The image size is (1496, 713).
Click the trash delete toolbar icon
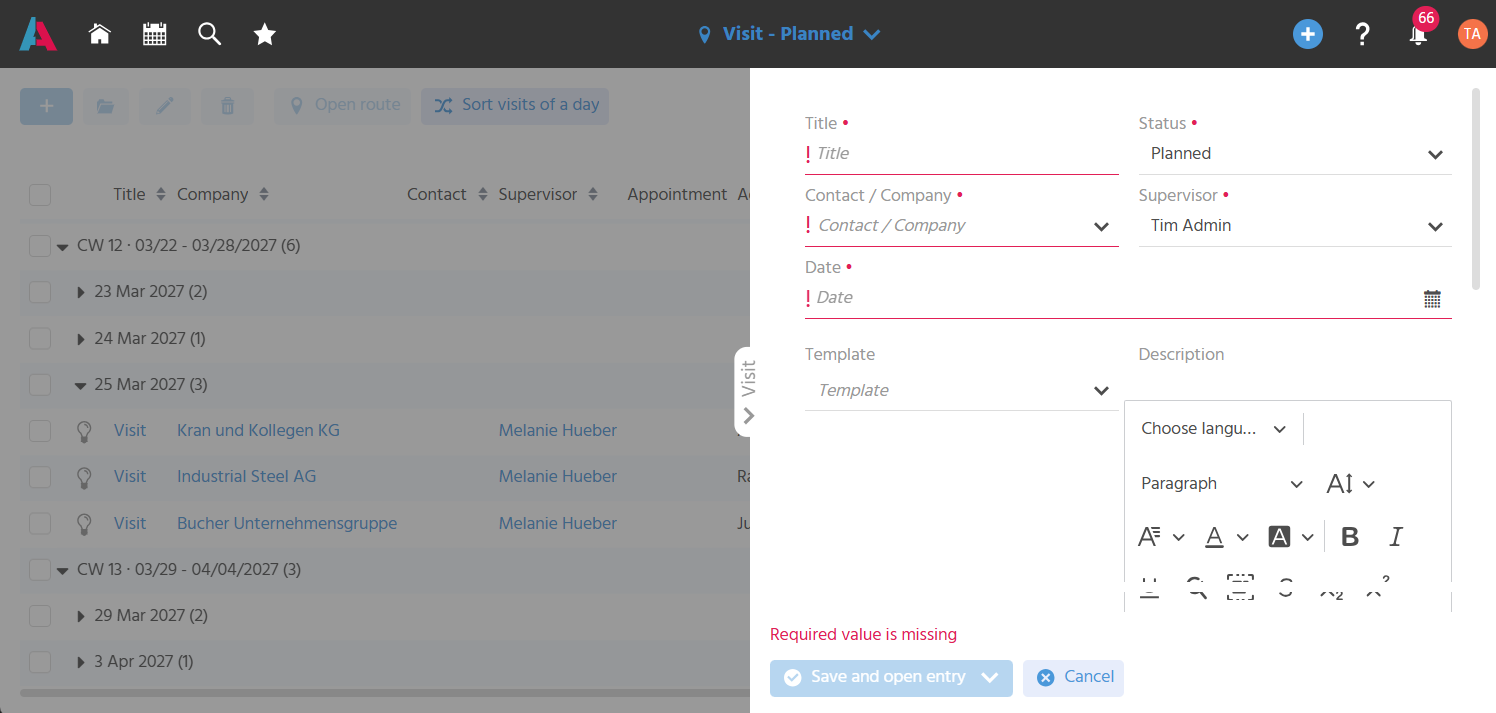pos(228,105)
